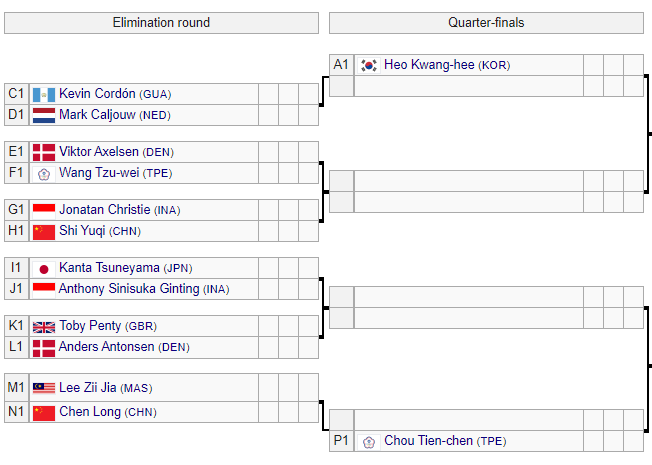Viewport: 652px width, 465px height.
Task: Click the Quarter-finals column header
Action: click(x=486, y=23)
